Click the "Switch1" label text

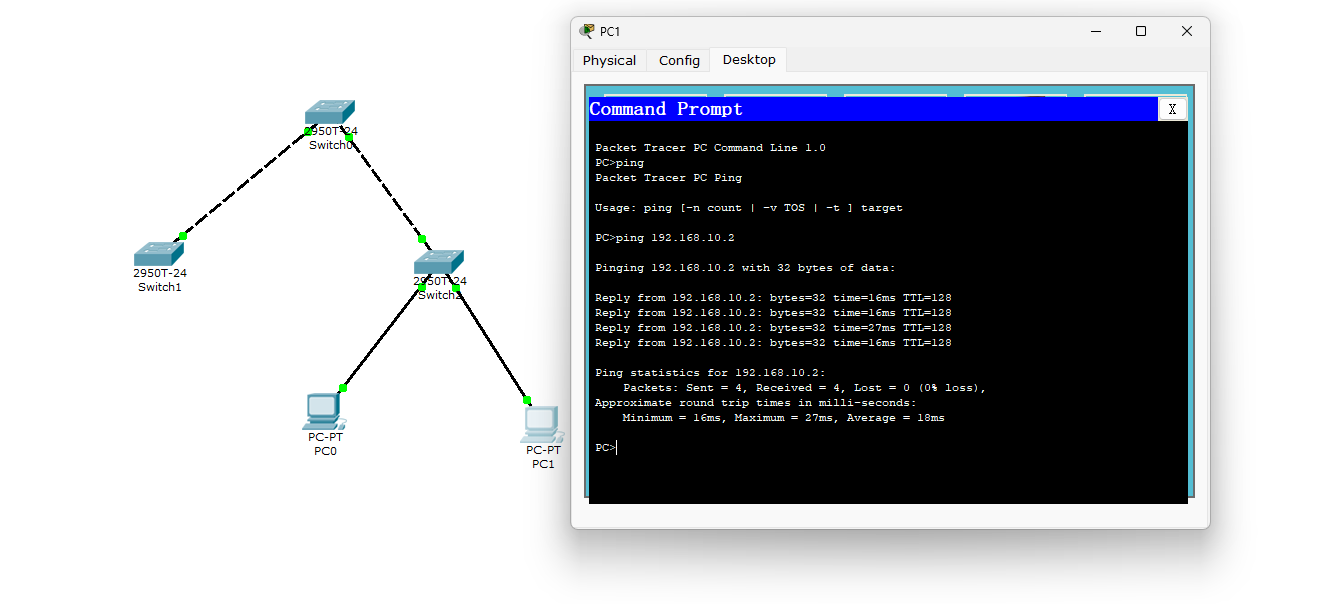point(160,287)
